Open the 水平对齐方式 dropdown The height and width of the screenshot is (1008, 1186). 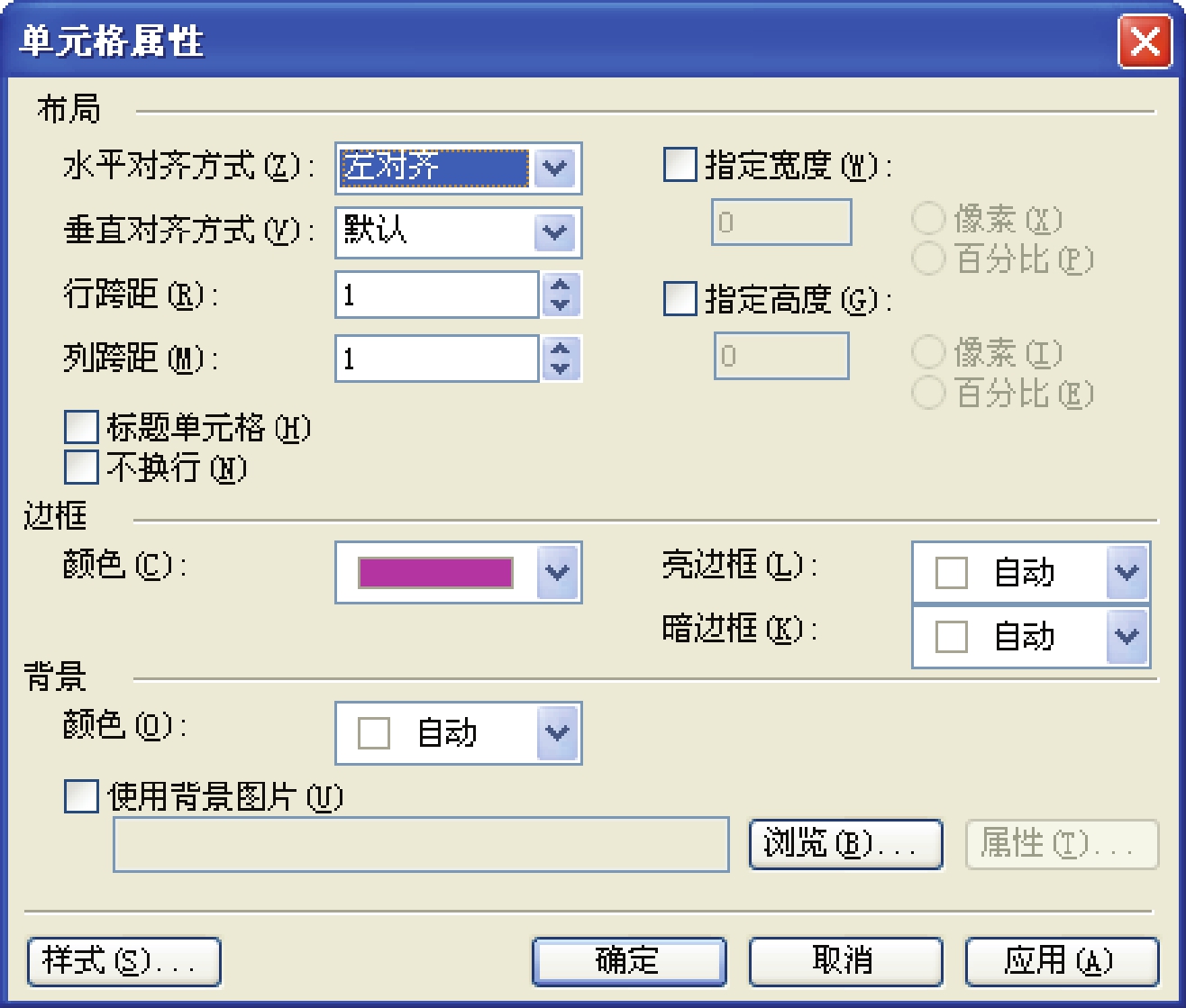pos(555,168)
